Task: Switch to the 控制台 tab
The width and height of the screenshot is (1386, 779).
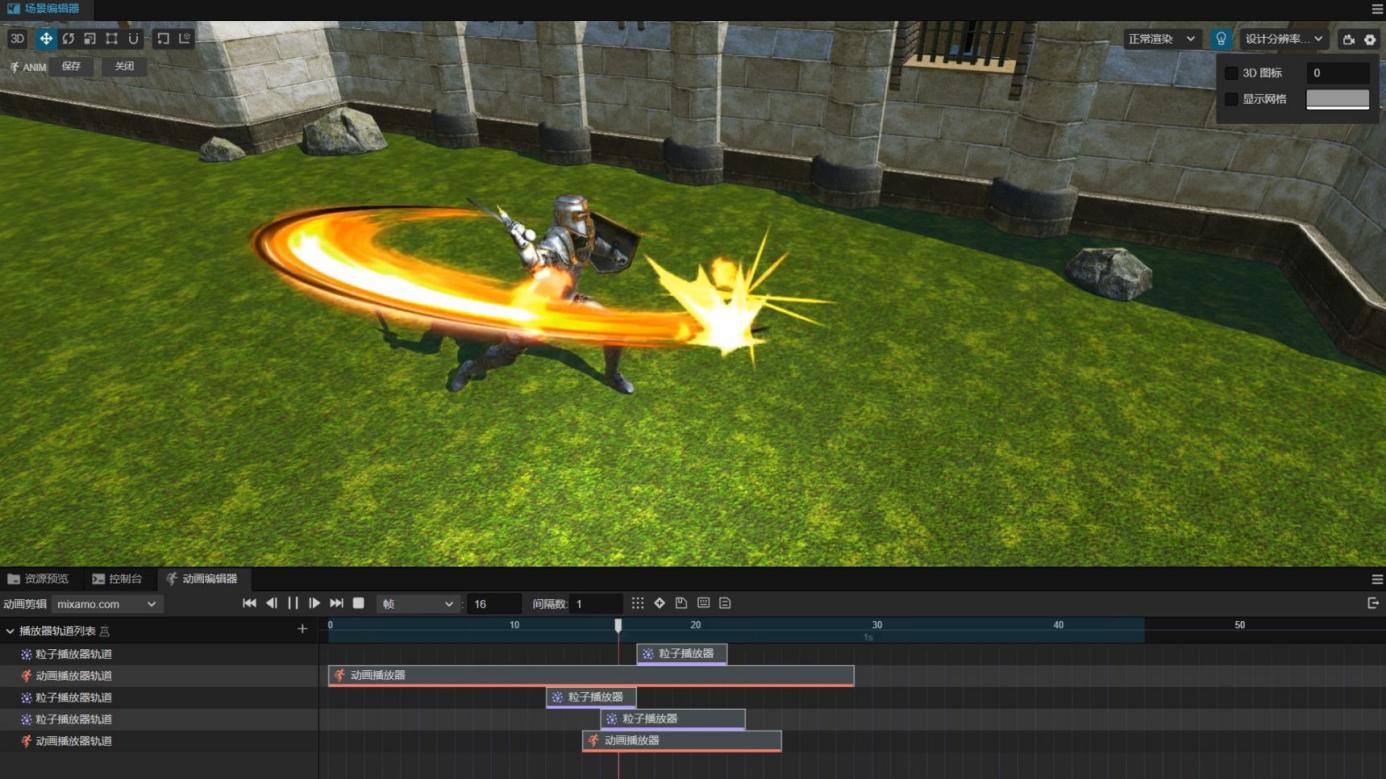Action: (x=117, y=579)
